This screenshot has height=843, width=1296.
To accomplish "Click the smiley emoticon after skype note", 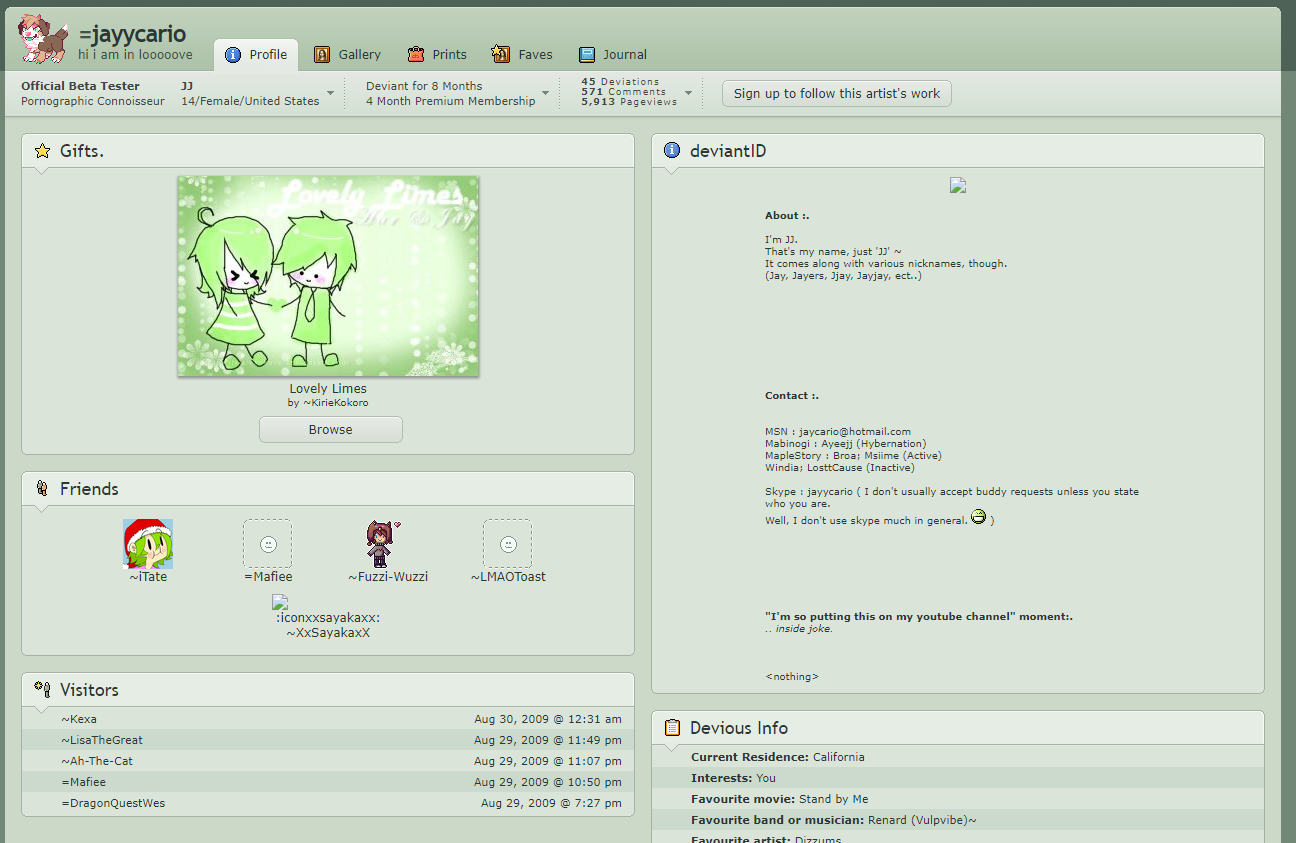I will point(979,517).
